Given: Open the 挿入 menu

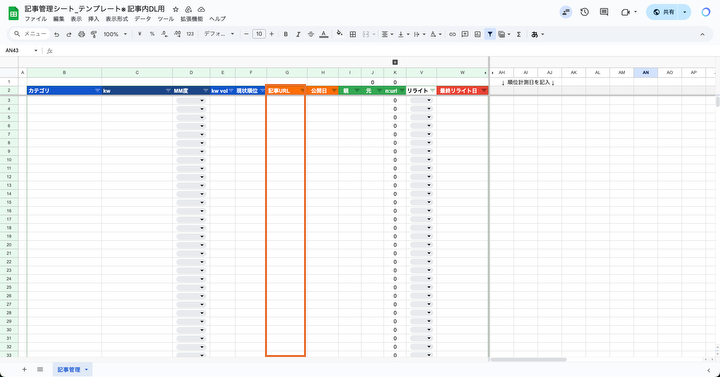Looking at the screenshot, I should pyautogui.click(x=94, y=19).
